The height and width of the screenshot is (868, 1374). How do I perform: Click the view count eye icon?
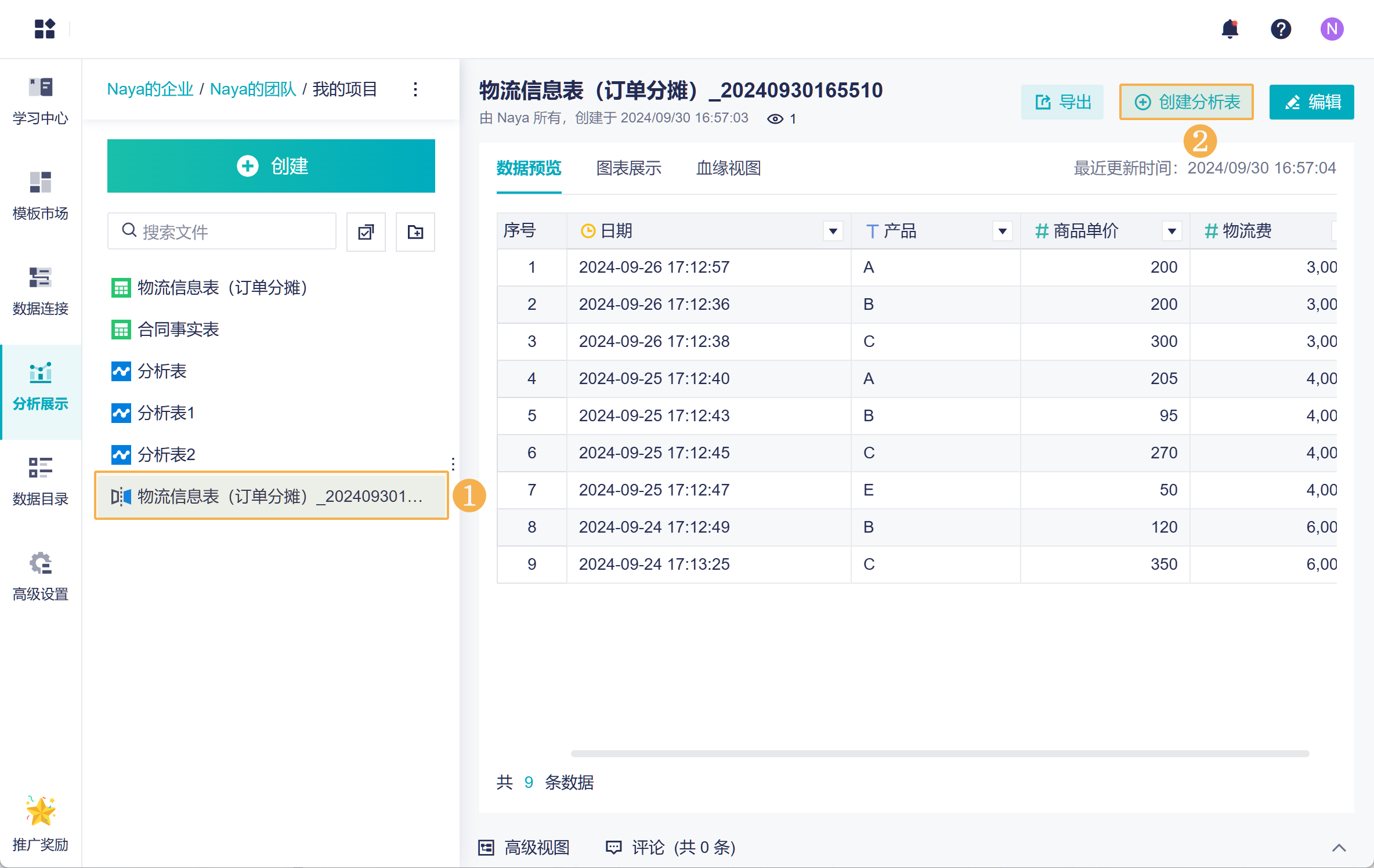pyautogui.click(x=775, y=119)
